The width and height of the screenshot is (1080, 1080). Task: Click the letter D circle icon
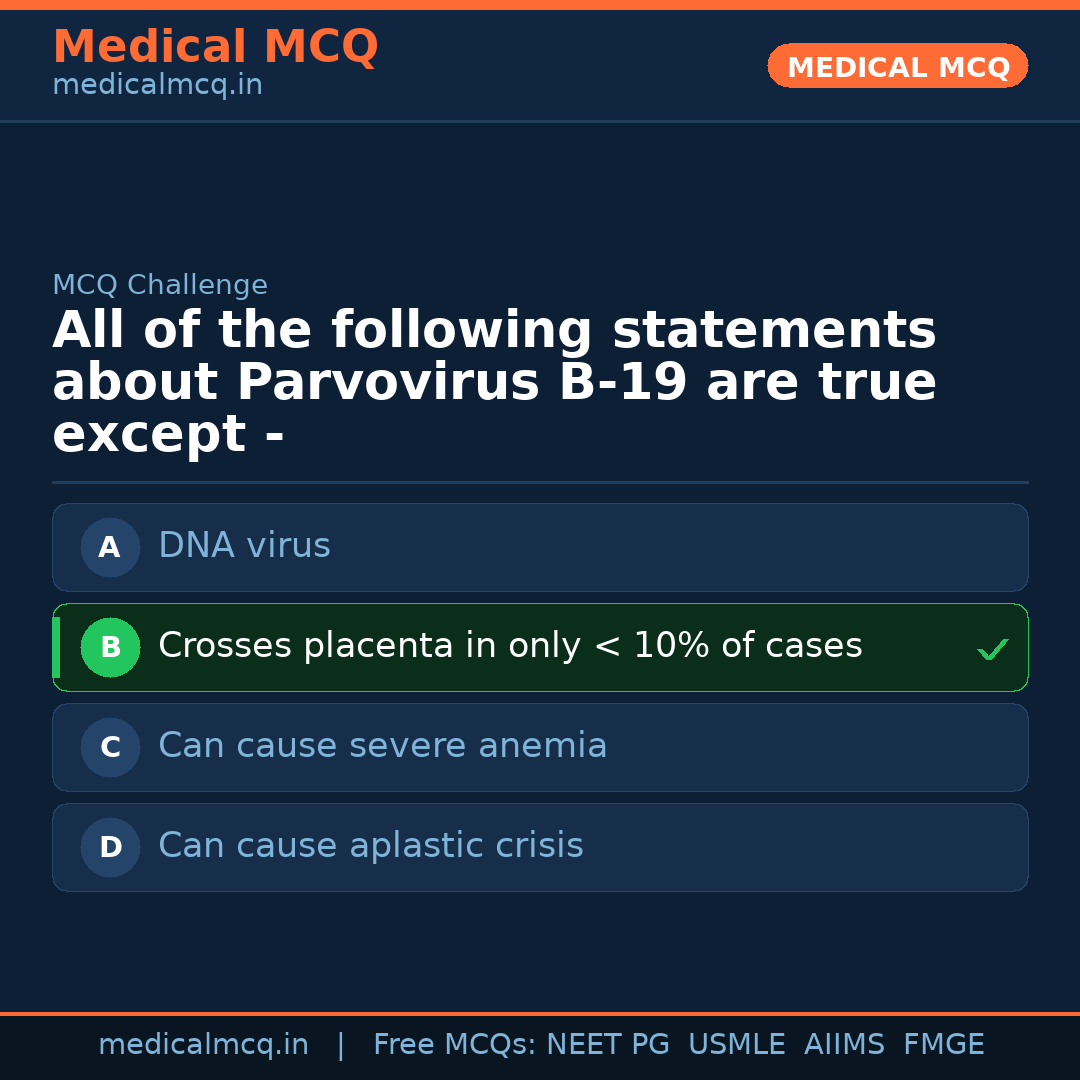[110, 847]
